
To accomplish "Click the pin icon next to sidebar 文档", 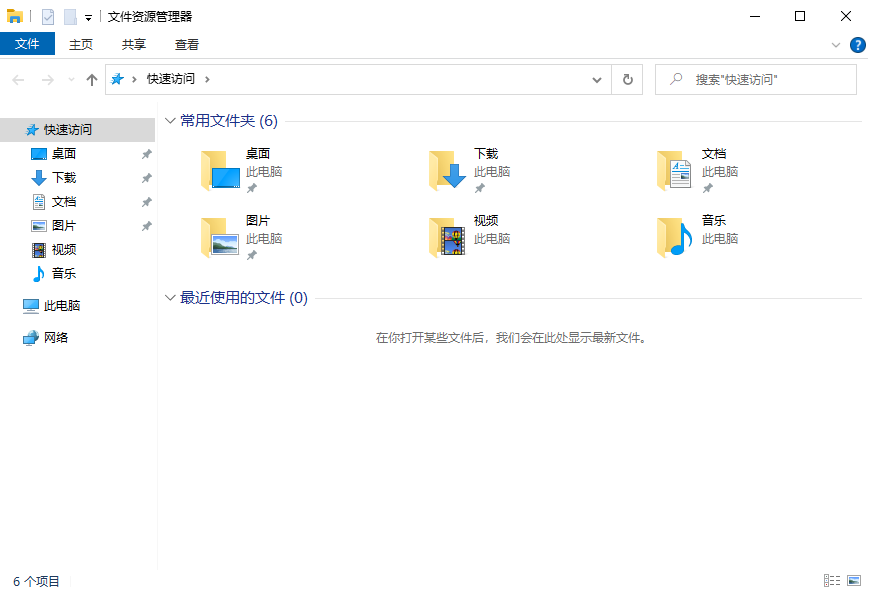I will [x=146, y=202].
